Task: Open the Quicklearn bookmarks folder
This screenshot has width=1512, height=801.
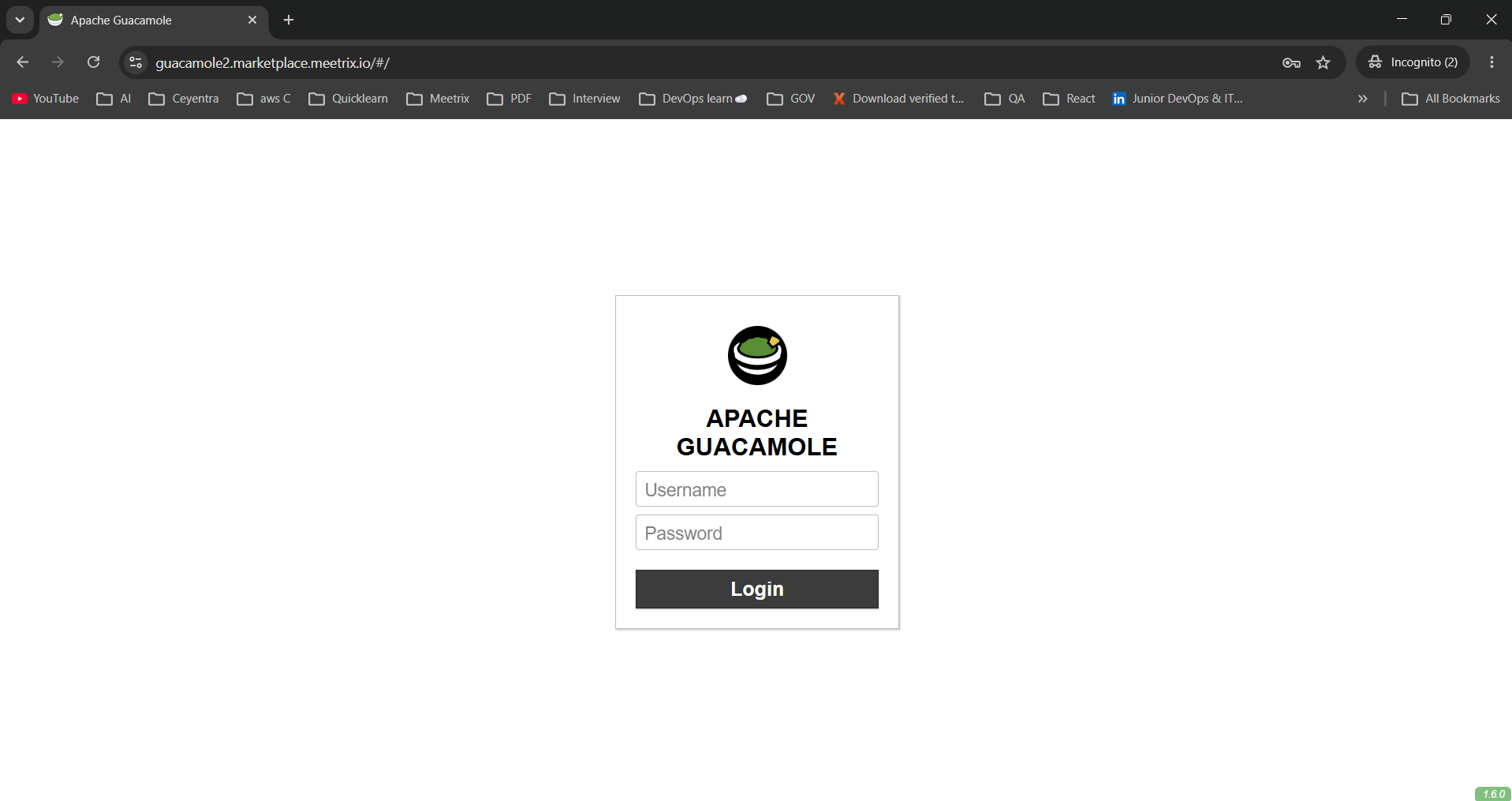Action: point(349,99)
